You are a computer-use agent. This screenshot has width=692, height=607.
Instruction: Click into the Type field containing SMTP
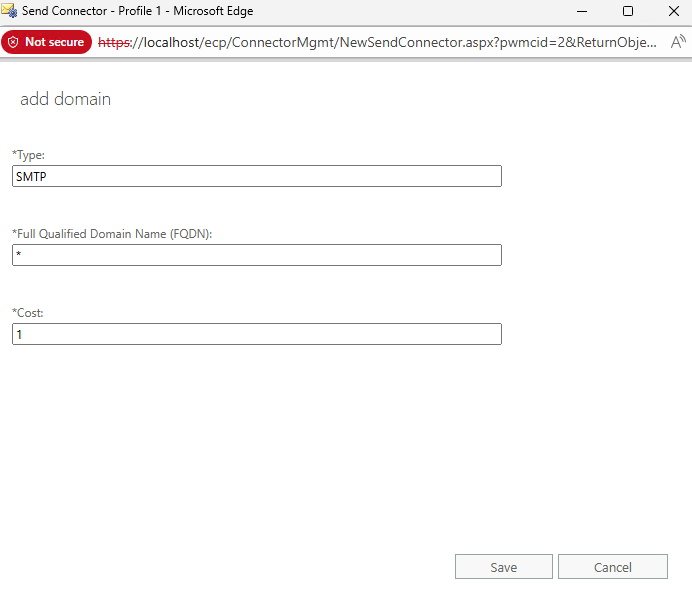pyautogui.click(x=256, y=176)
